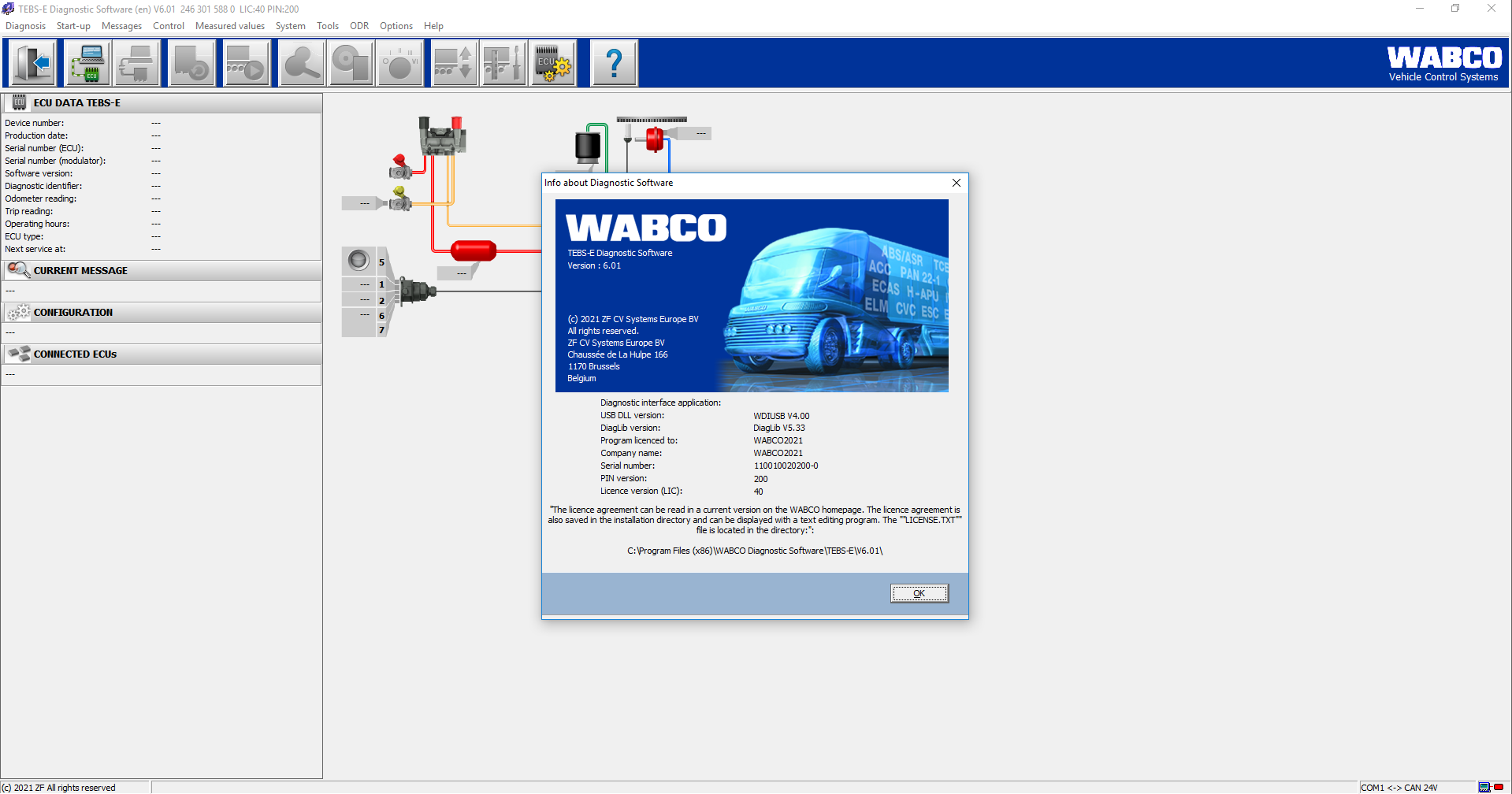Screen dimensions: 1512x794
Task: Click the trailer lift axle toolbar icon
Action: [454, 63]
